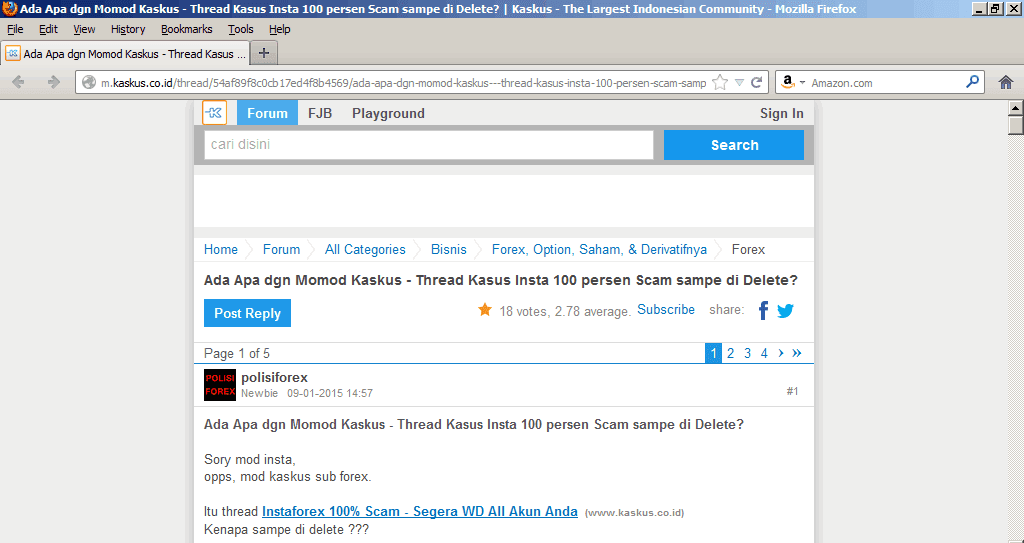Click the vertical scrollbar up arrow
The image size is (1024, 543).
click(x=1016, y=108)
